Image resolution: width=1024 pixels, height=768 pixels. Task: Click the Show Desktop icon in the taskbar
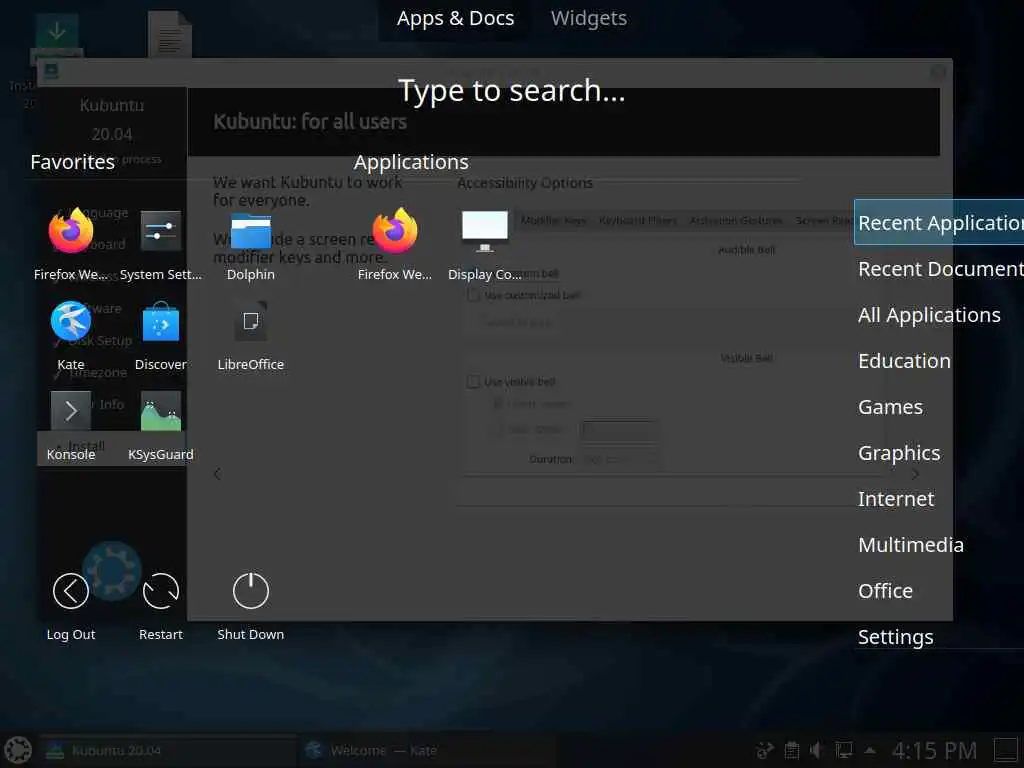point(1006,750)
